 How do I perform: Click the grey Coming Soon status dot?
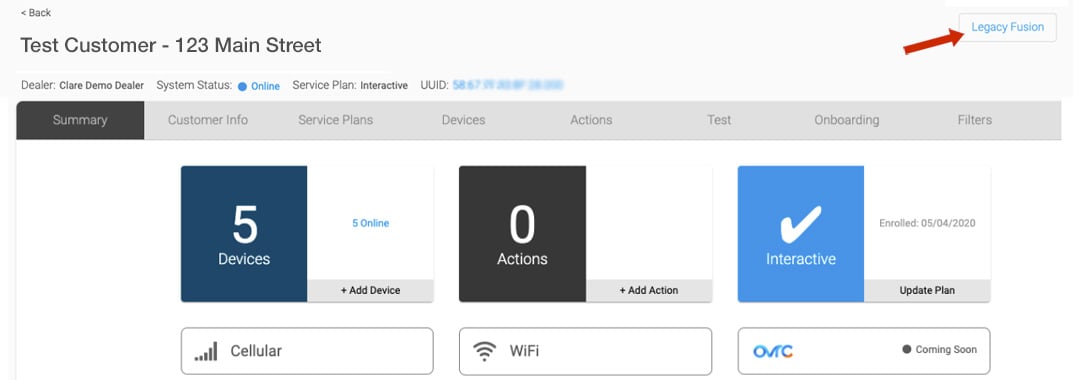pos(906,349)
